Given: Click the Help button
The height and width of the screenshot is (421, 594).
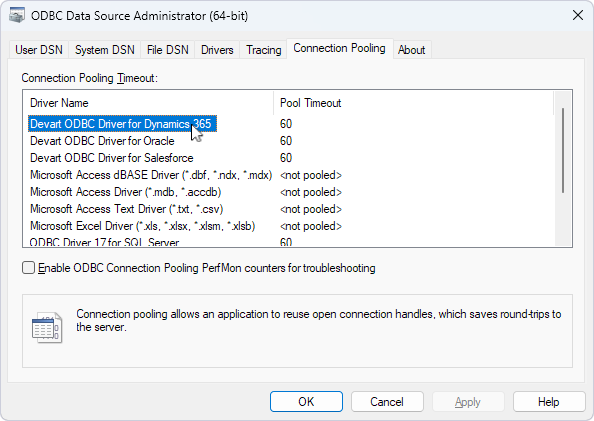Looking at the screenshot, I should (x=549, y=401).
